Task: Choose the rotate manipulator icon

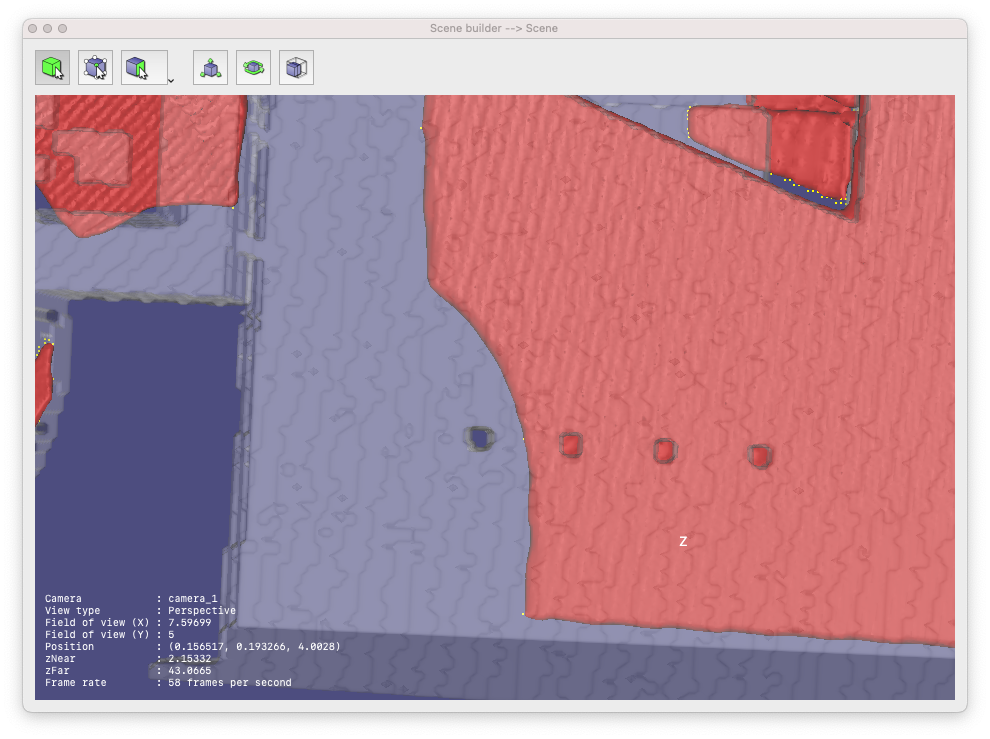Action: coord(253,67)
